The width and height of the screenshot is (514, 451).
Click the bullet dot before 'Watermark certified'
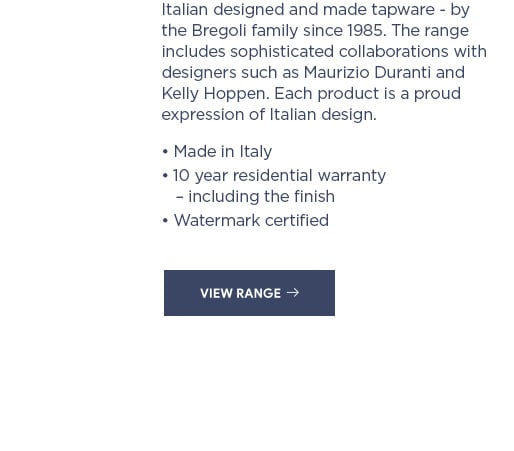click(165, 220)
